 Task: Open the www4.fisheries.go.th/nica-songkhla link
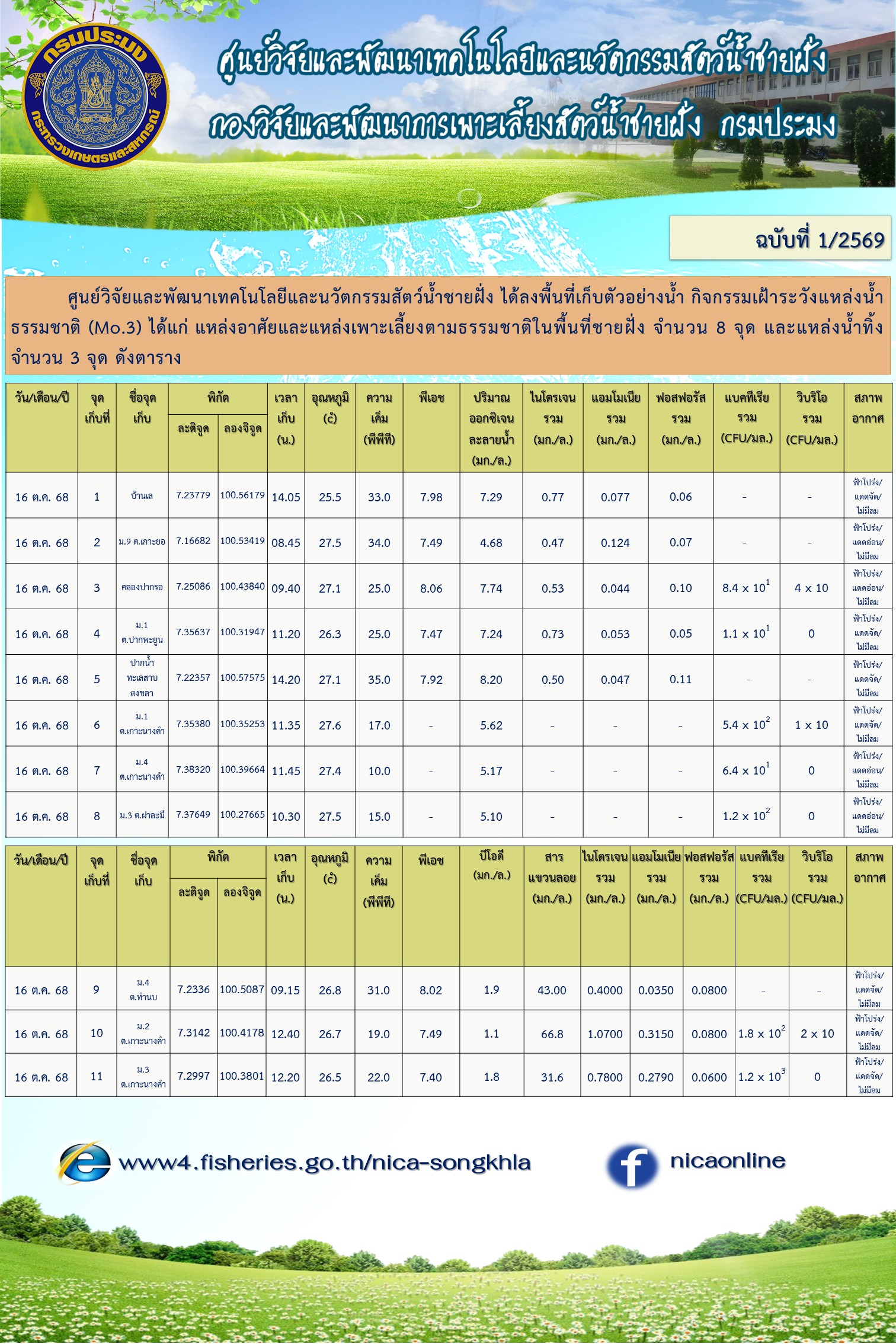[x=324, y=1163]
